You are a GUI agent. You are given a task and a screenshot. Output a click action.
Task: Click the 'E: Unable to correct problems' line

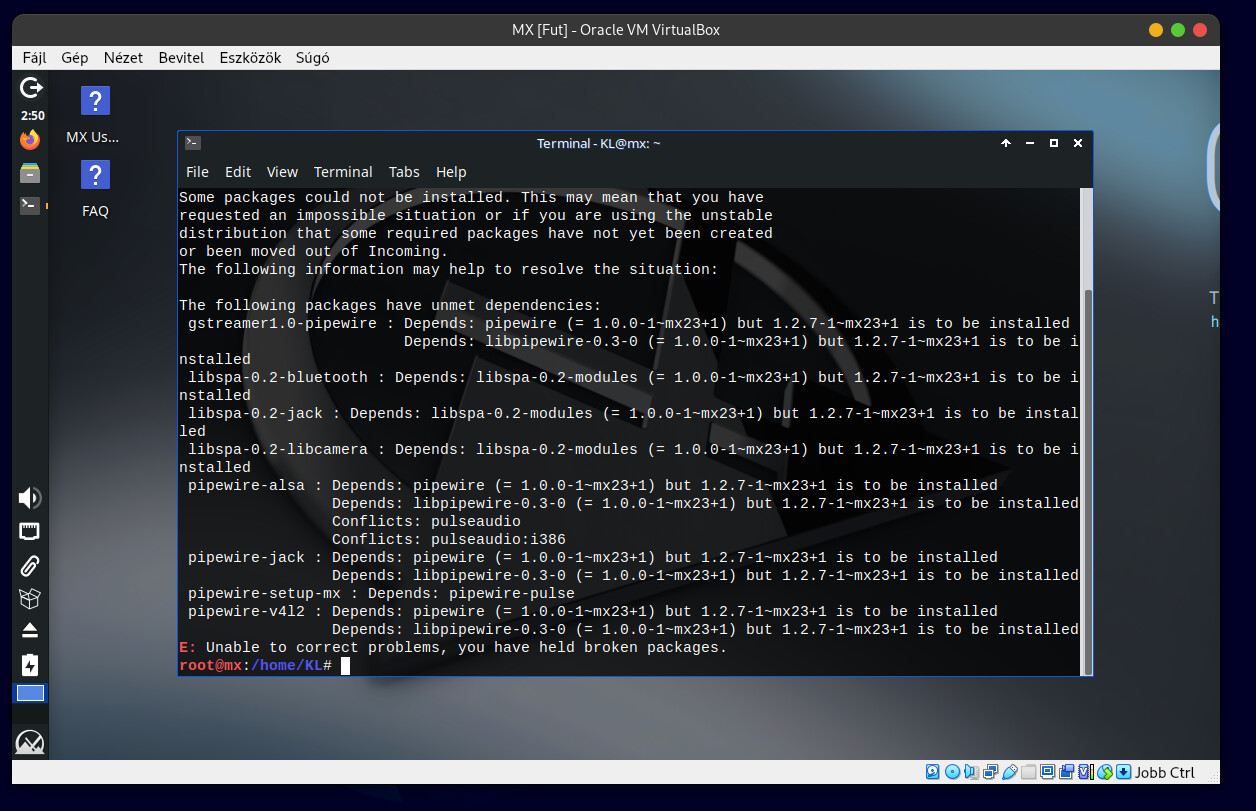(x=453, y=648)
